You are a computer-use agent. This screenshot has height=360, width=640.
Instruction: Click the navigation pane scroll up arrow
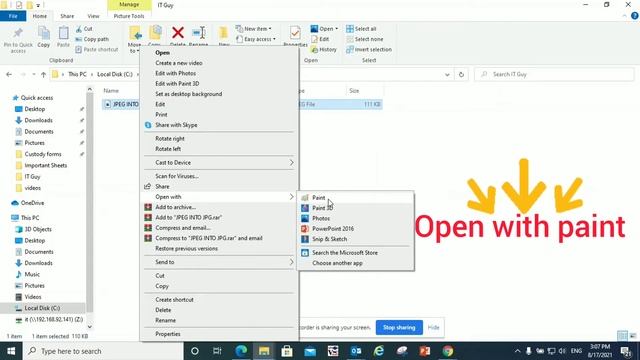90,89
